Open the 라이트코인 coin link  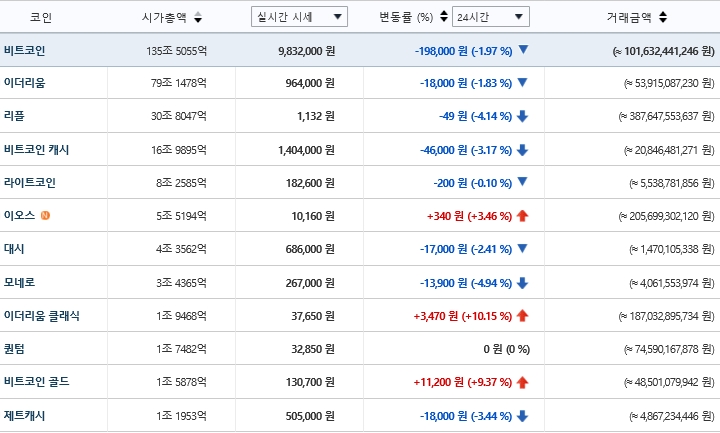30,182
